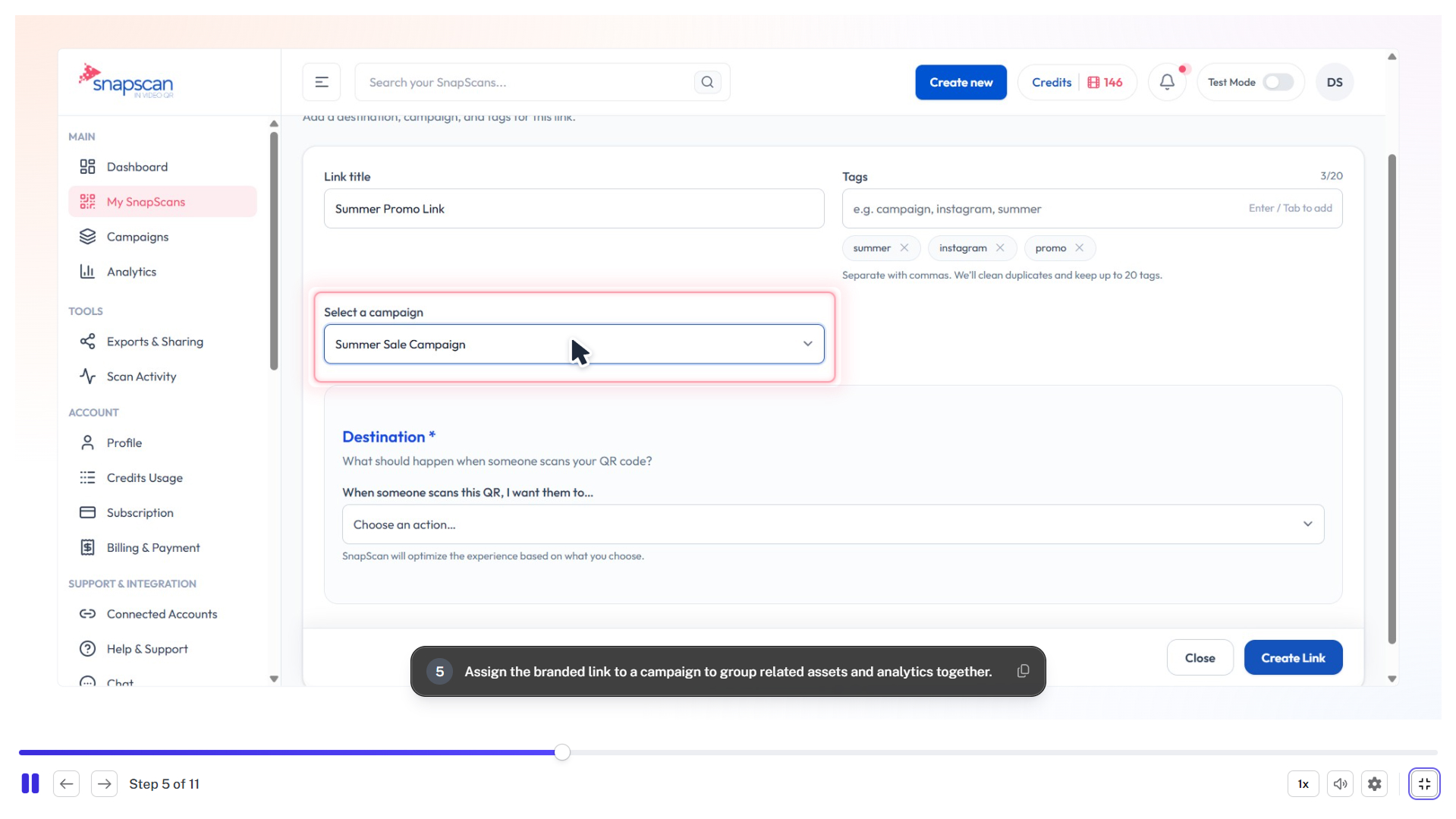The height and width of the screenshot is (819, 1456).
Task: Click the search magnifier icon
Action: (707, 82)
